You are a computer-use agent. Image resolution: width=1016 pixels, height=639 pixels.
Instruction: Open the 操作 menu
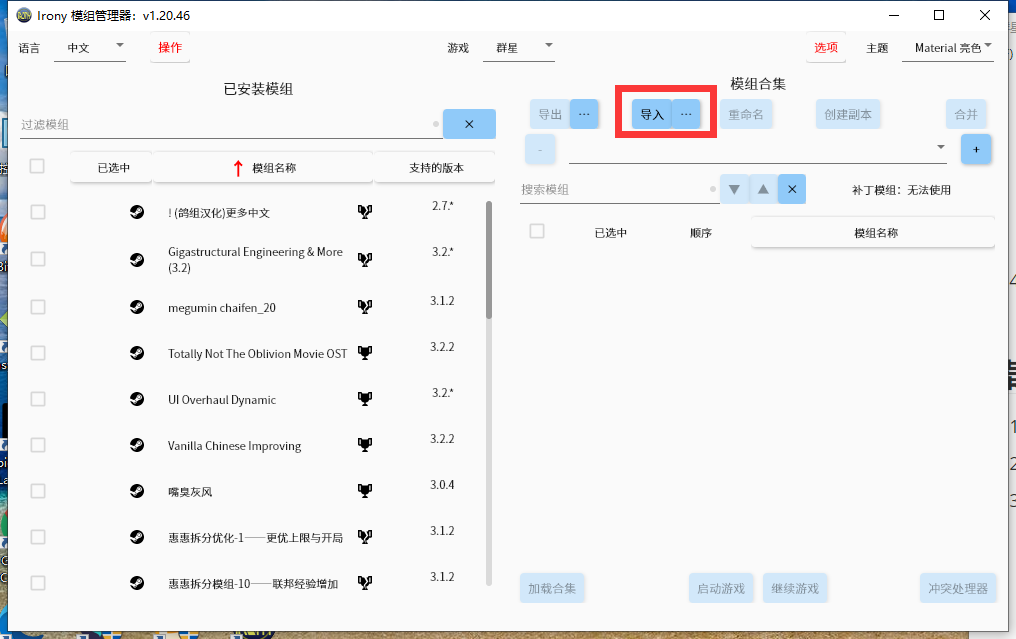[169, 46]
